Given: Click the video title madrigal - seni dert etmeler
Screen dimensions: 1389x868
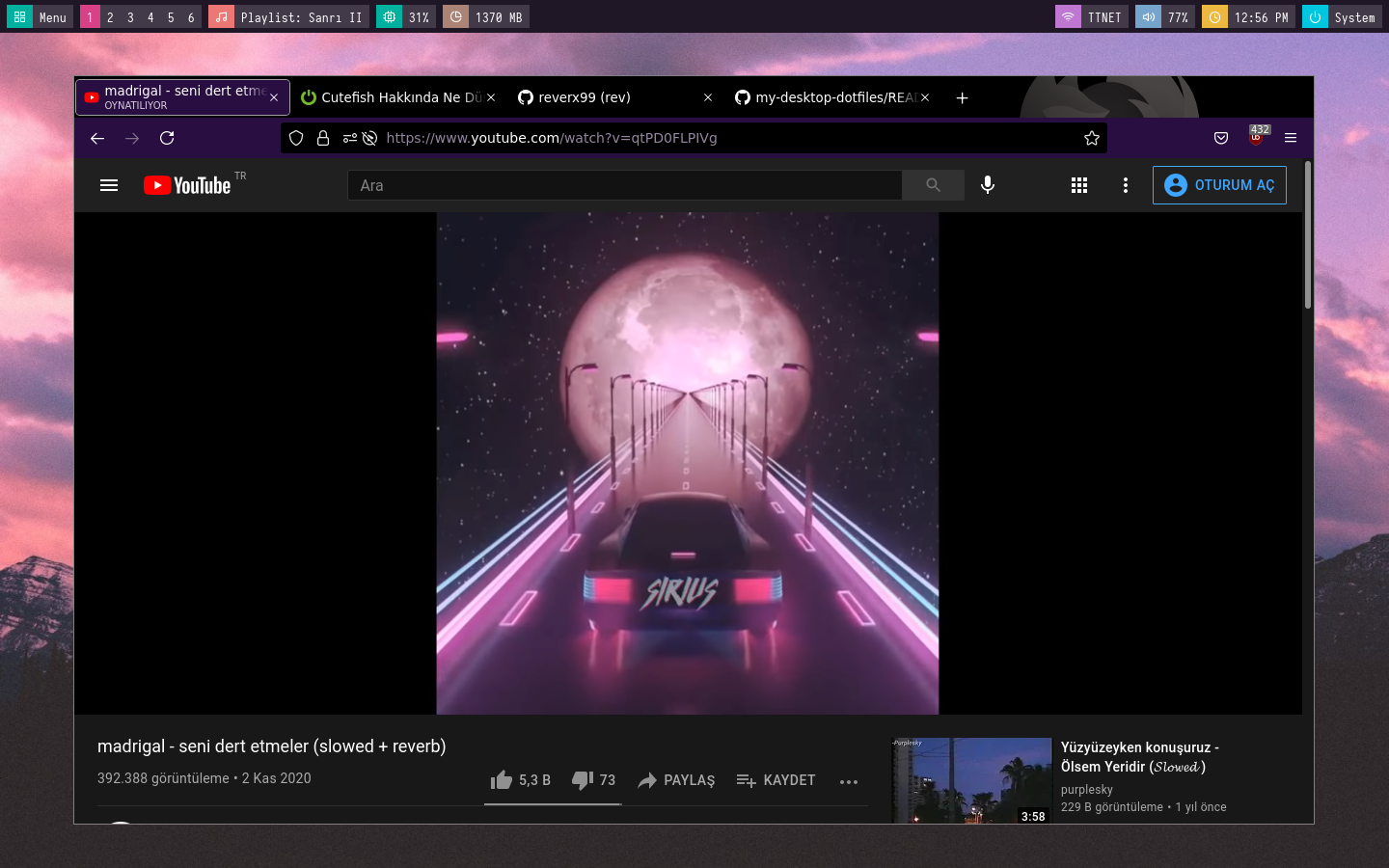Looking at the screenshot, I should coord(272,746).
